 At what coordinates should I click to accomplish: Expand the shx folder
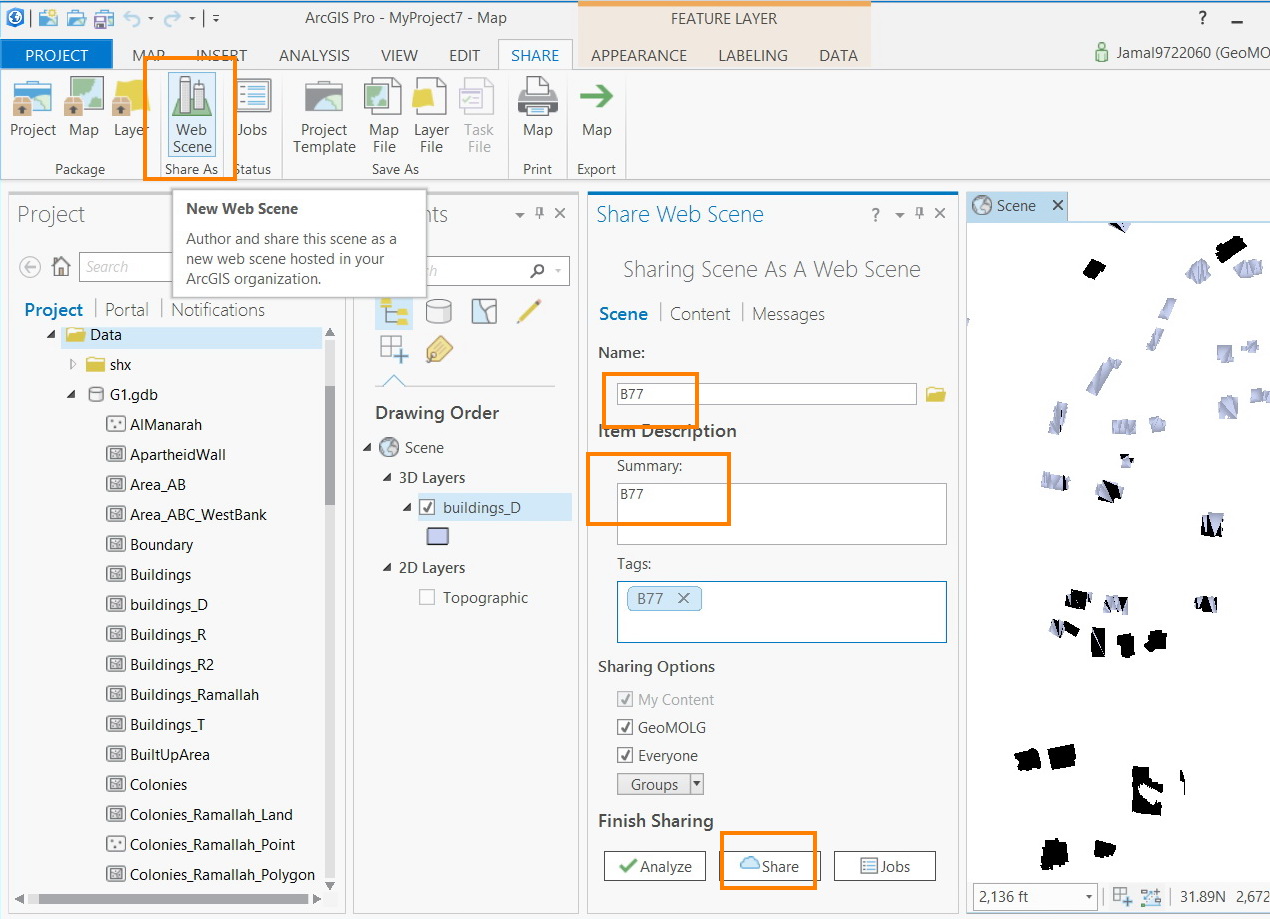[x=73, y=364]
